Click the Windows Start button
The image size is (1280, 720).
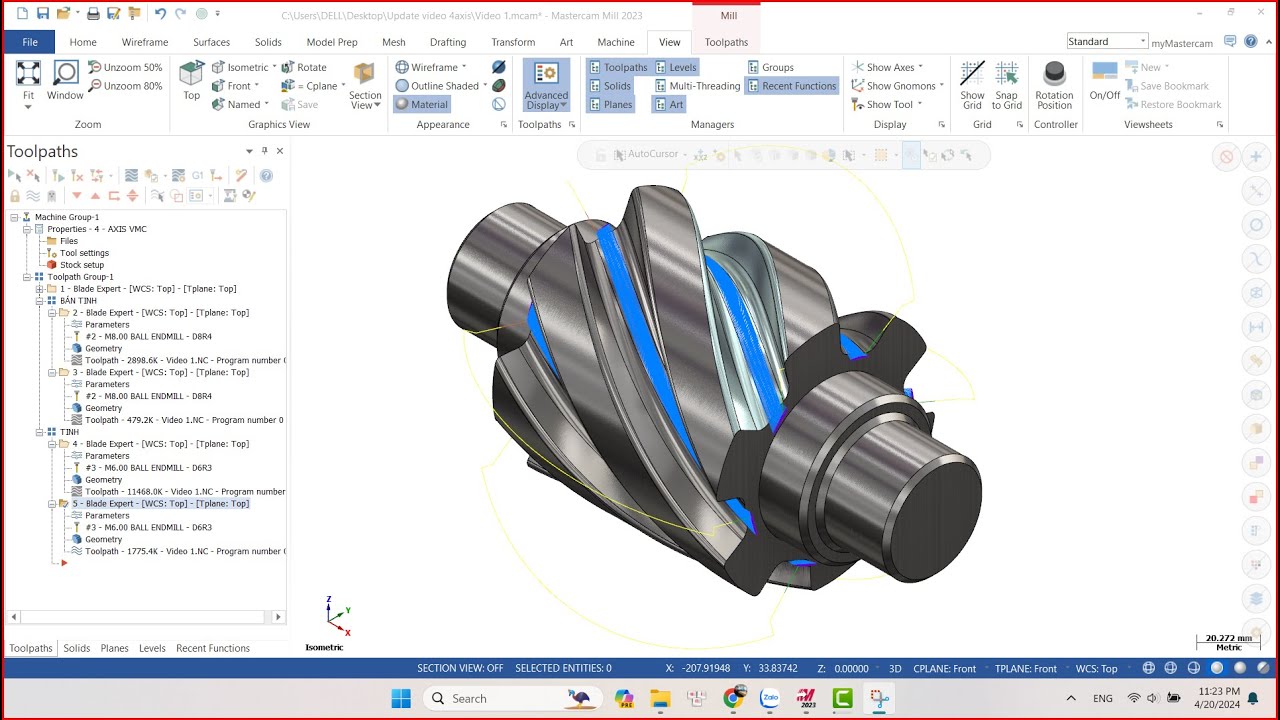(x=401, y=698)
